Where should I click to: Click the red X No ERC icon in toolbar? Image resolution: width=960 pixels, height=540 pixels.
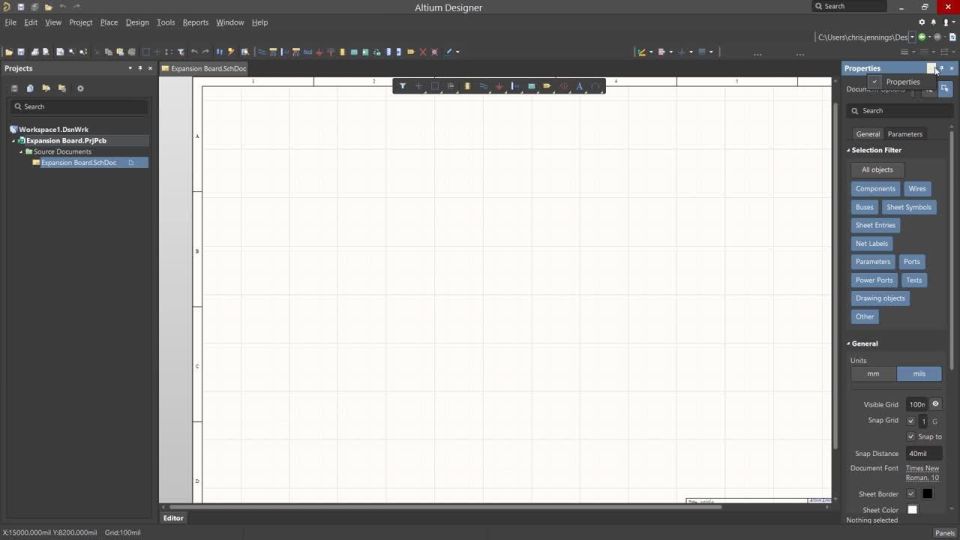click(x=422, y=52)
